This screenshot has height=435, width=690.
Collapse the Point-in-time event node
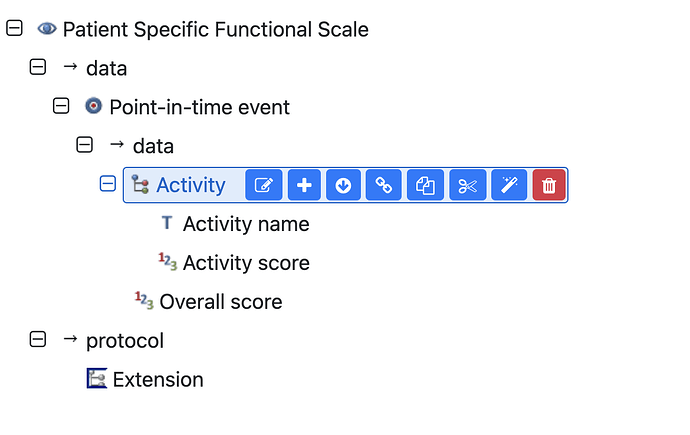[61, 106]
